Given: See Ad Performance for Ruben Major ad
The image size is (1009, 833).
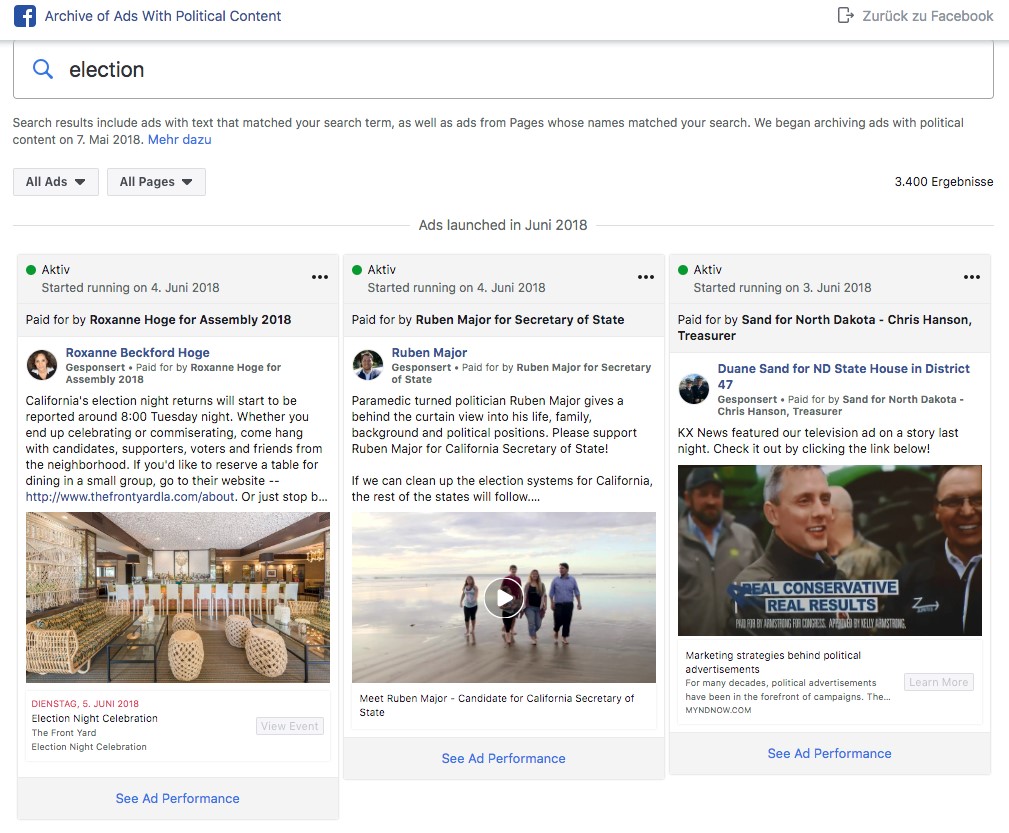Looking at the screenshot, I should pyautogui.click(x=503, y=758).
